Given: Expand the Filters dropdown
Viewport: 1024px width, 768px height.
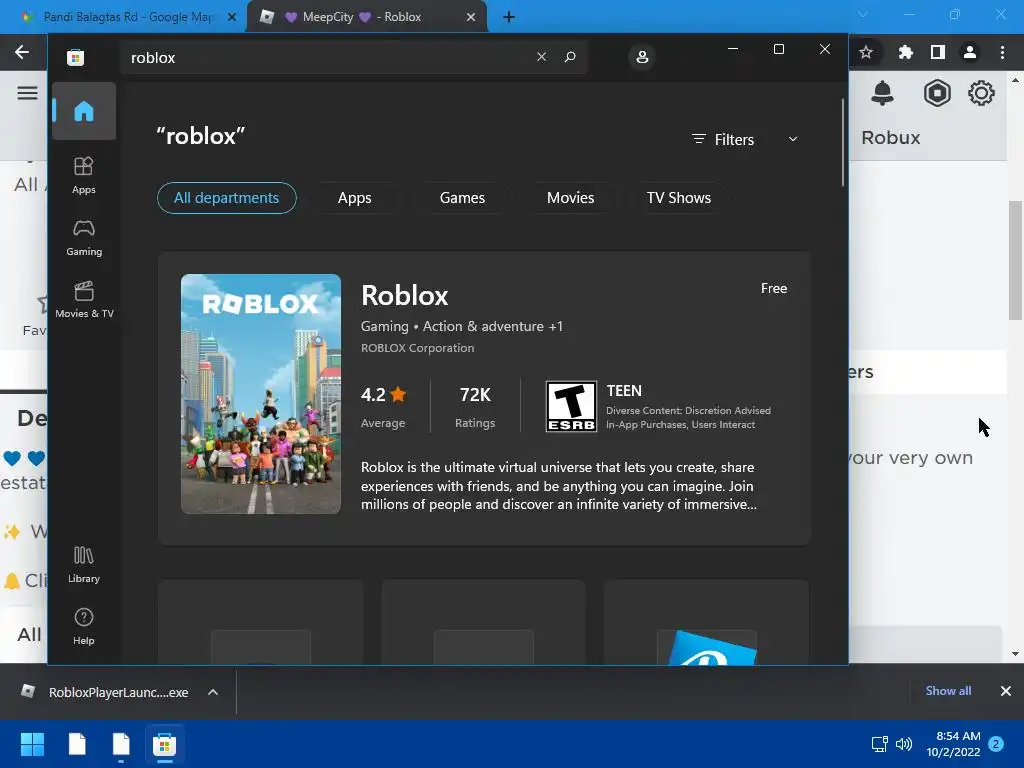Looking at the screenshot, I should tap(745, 140).
